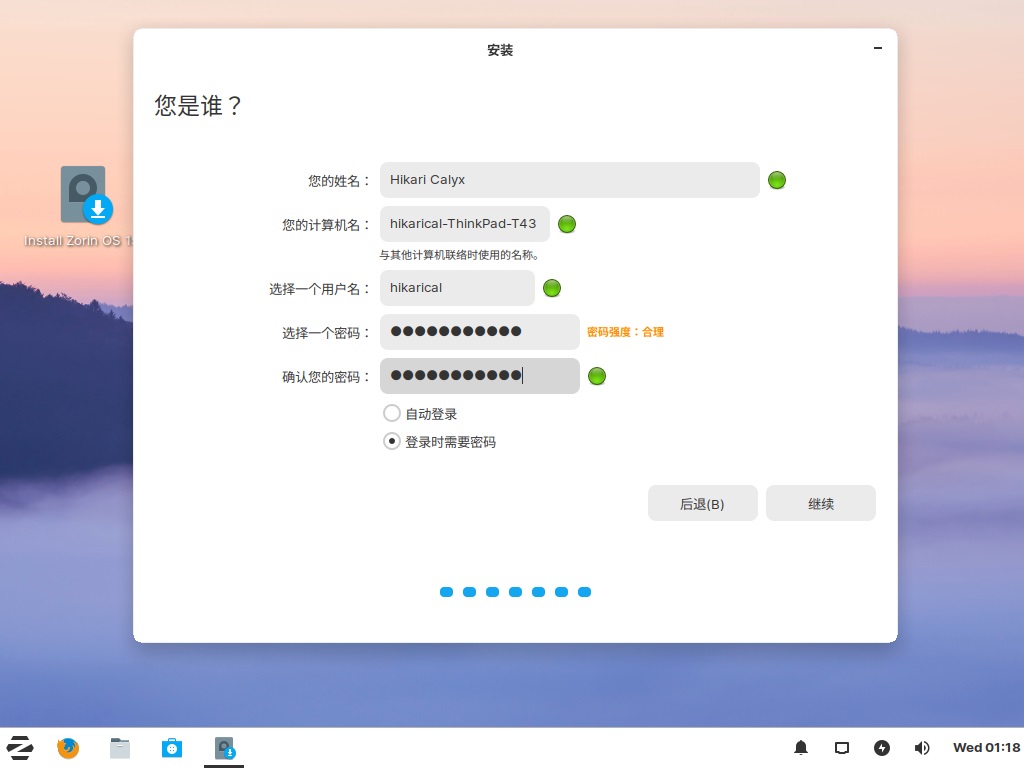Screen dimensions: 1024x768
Task: Click the 后退(B) button to go back
Action: pyautogui.click(x=702, y=503)
